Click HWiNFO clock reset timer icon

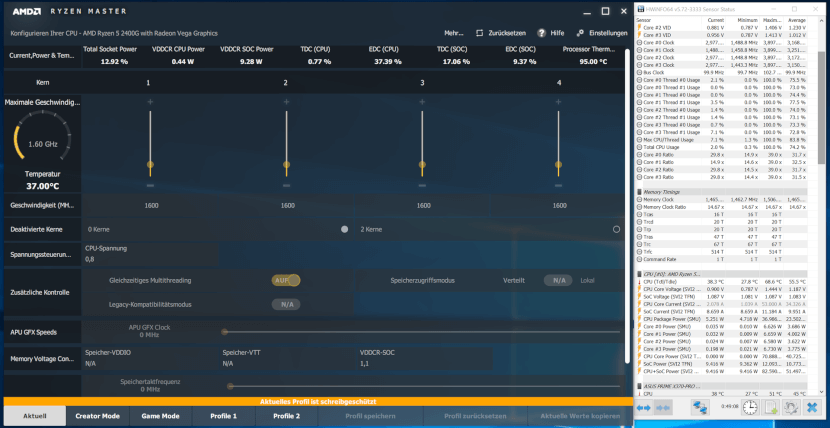click(750, 407)
